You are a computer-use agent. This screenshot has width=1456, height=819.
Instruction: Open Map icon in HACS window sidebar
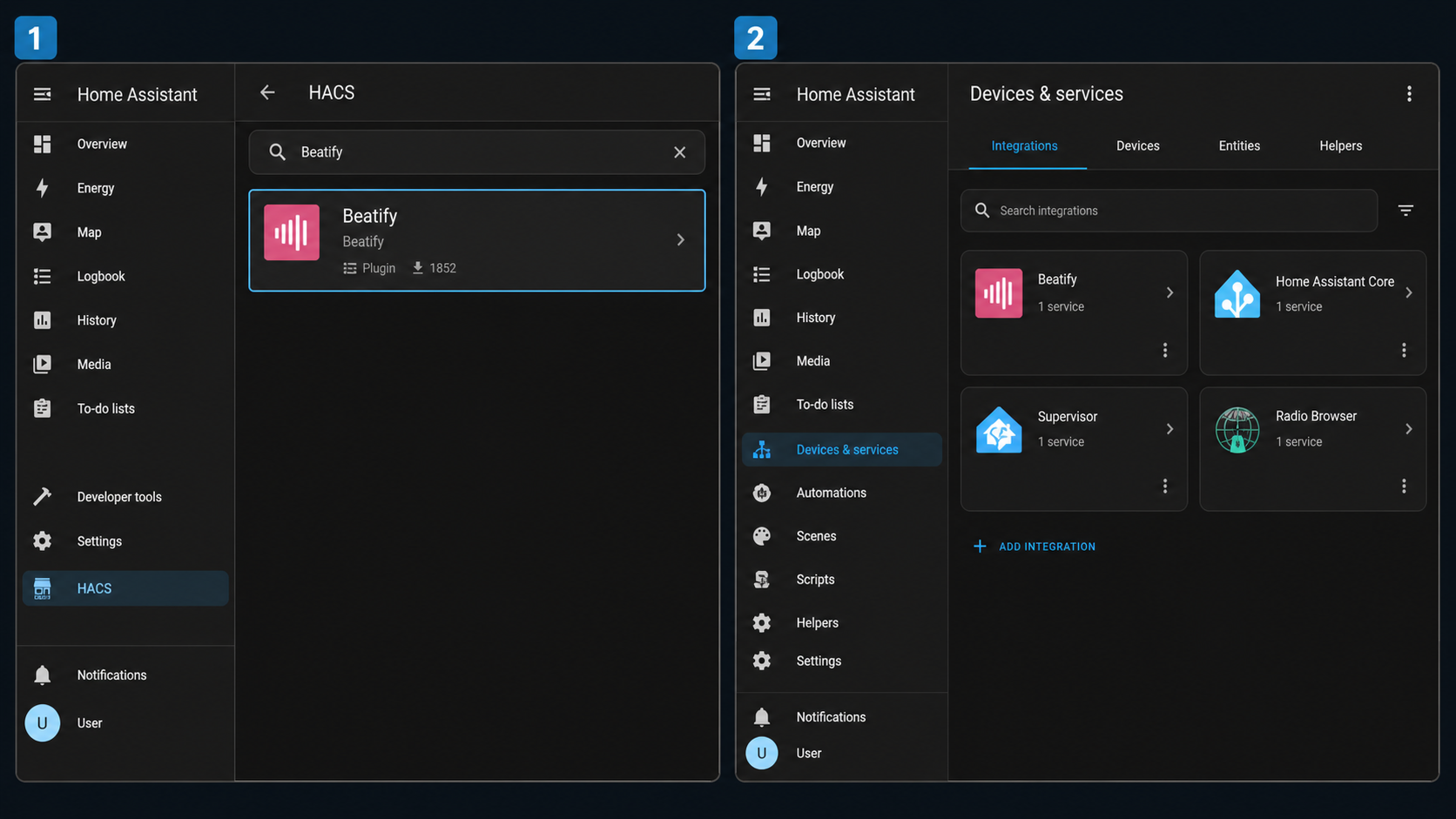(42, 232)
